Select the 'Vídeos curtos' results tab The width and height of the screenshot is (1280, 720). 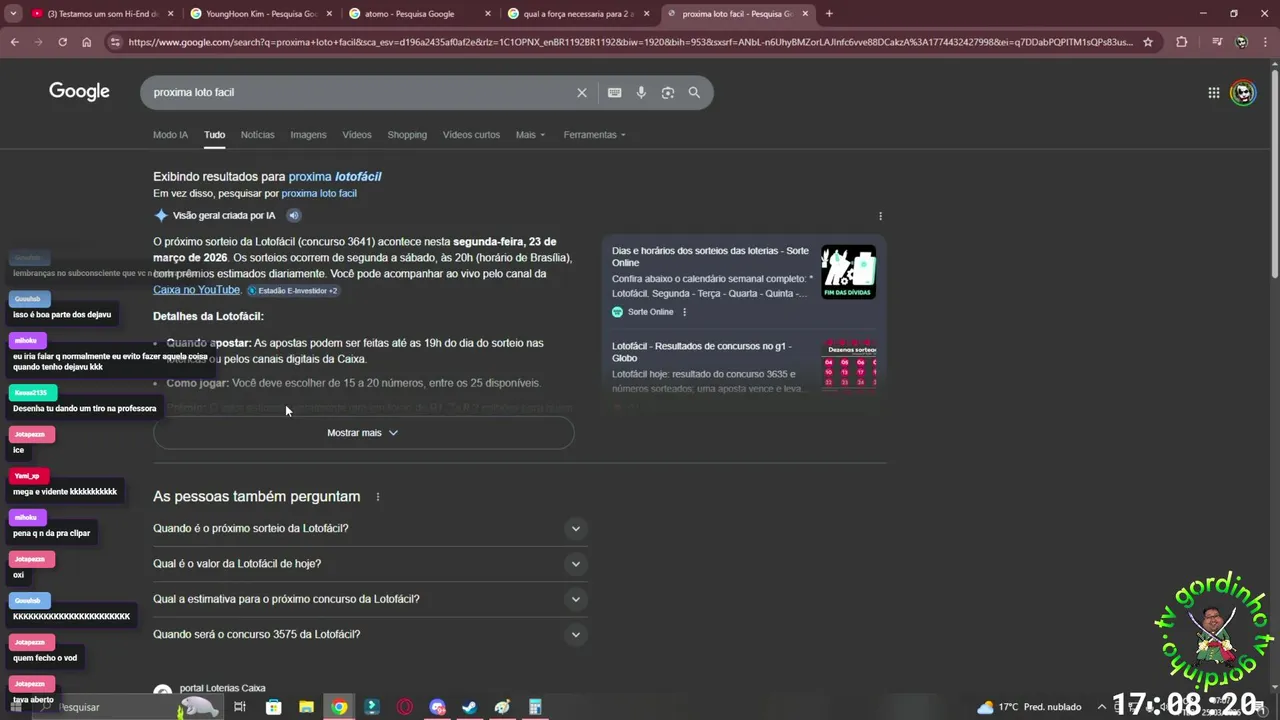coord(471,135)
